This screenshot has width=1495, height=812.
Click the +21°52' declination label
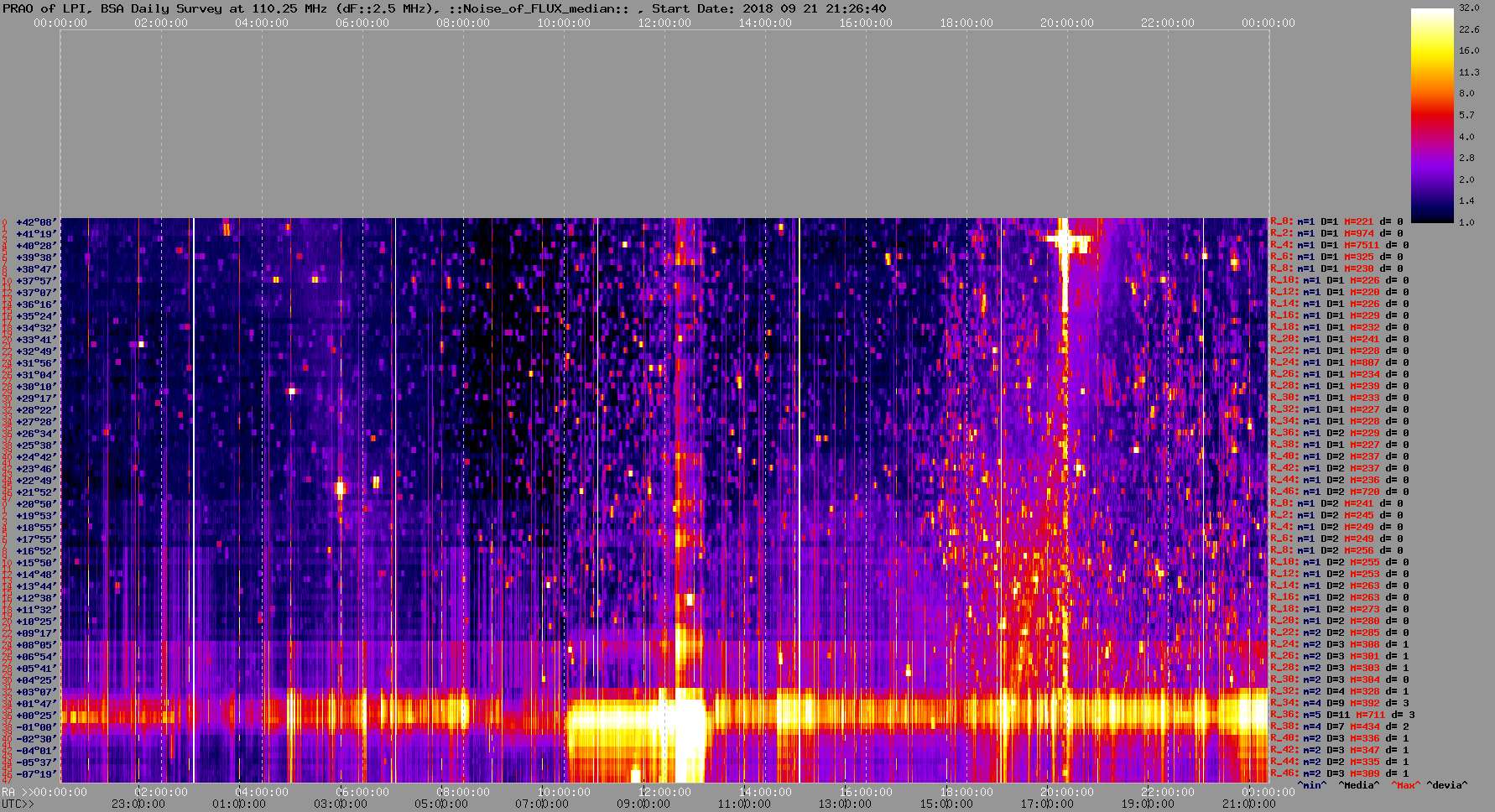tap(36, 492)
